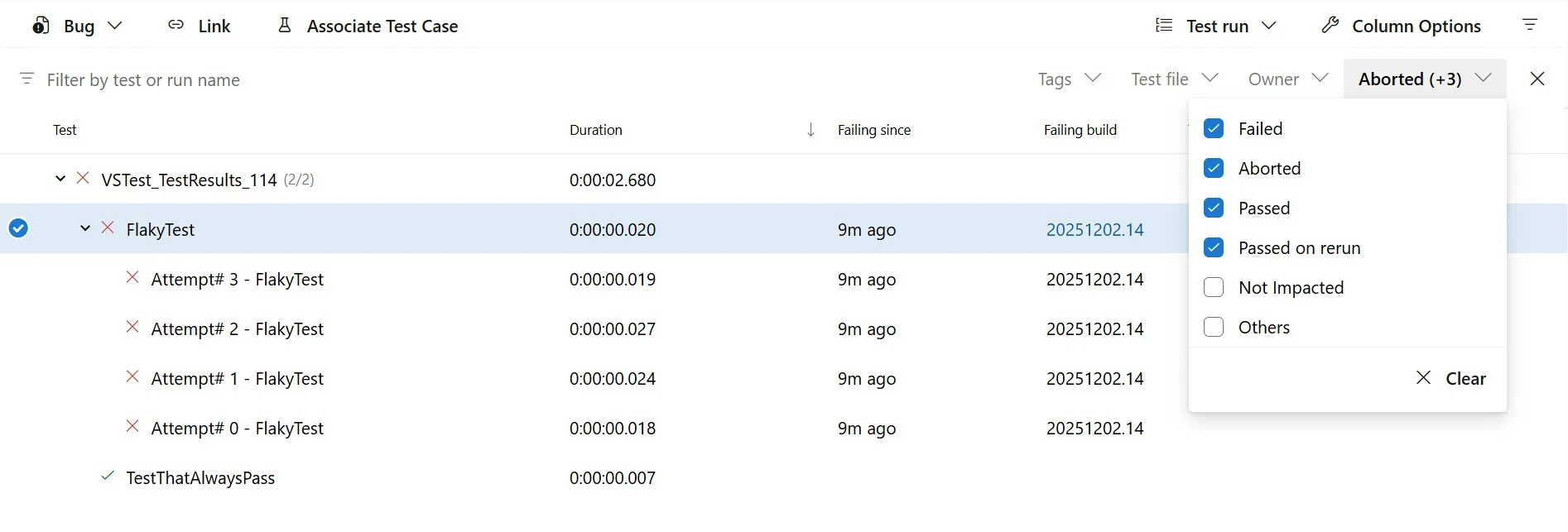Toggle the filter bar funnel icon at top right

1530,26
